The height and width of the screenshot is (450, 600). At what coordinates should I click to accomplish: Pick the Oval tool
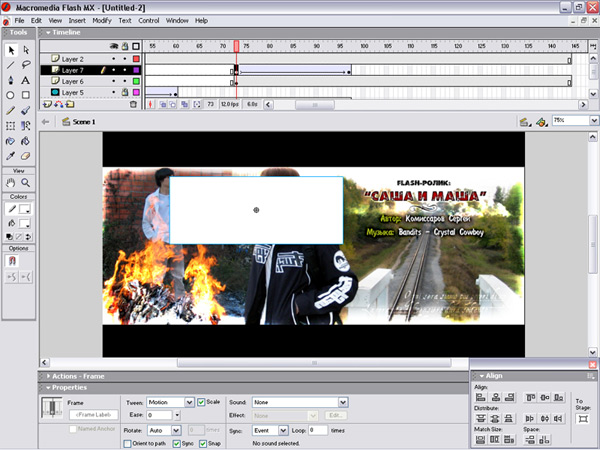(11, 95)
